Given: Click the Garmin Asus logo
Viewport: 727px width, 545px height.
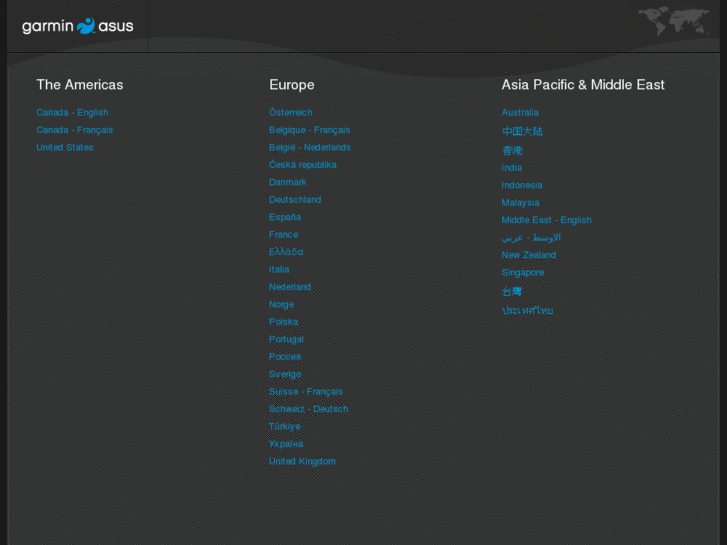Looking at the screenshot, I should [x=77, y=26].
